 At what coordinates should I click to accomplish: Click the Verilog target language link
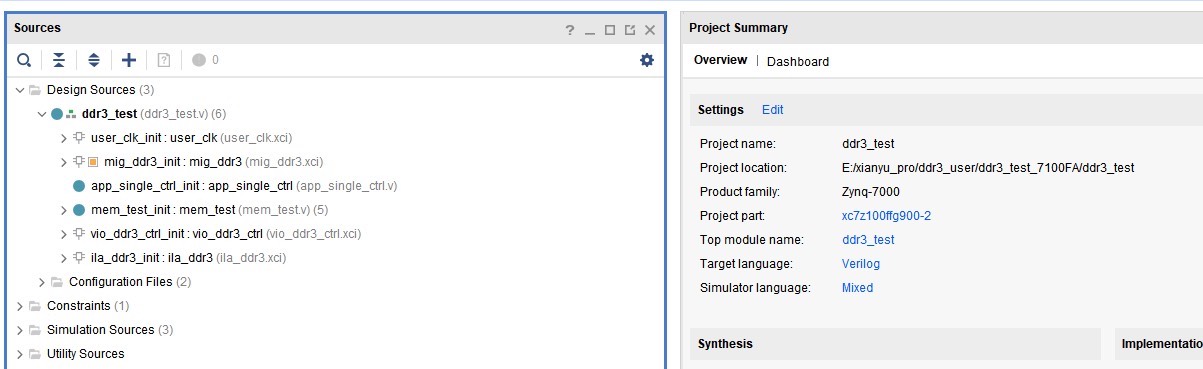pyautogui.click(x=861, y=264)
